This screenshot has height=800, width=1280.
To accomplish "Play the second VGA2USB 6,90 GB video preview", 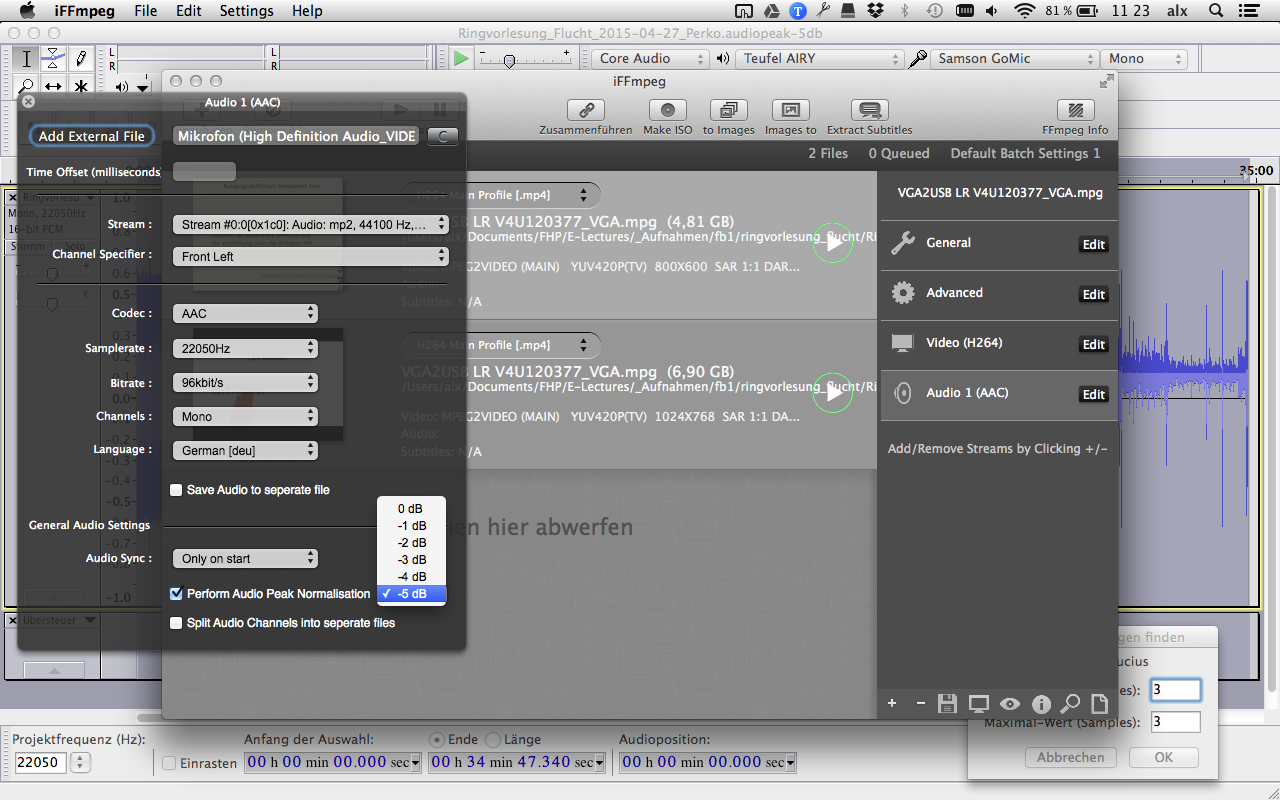I will (832, 393).
